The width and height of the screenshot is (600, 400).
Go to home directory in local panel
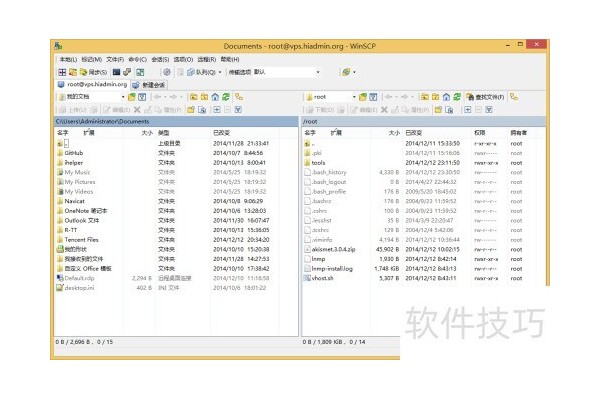tap(215, 97)
